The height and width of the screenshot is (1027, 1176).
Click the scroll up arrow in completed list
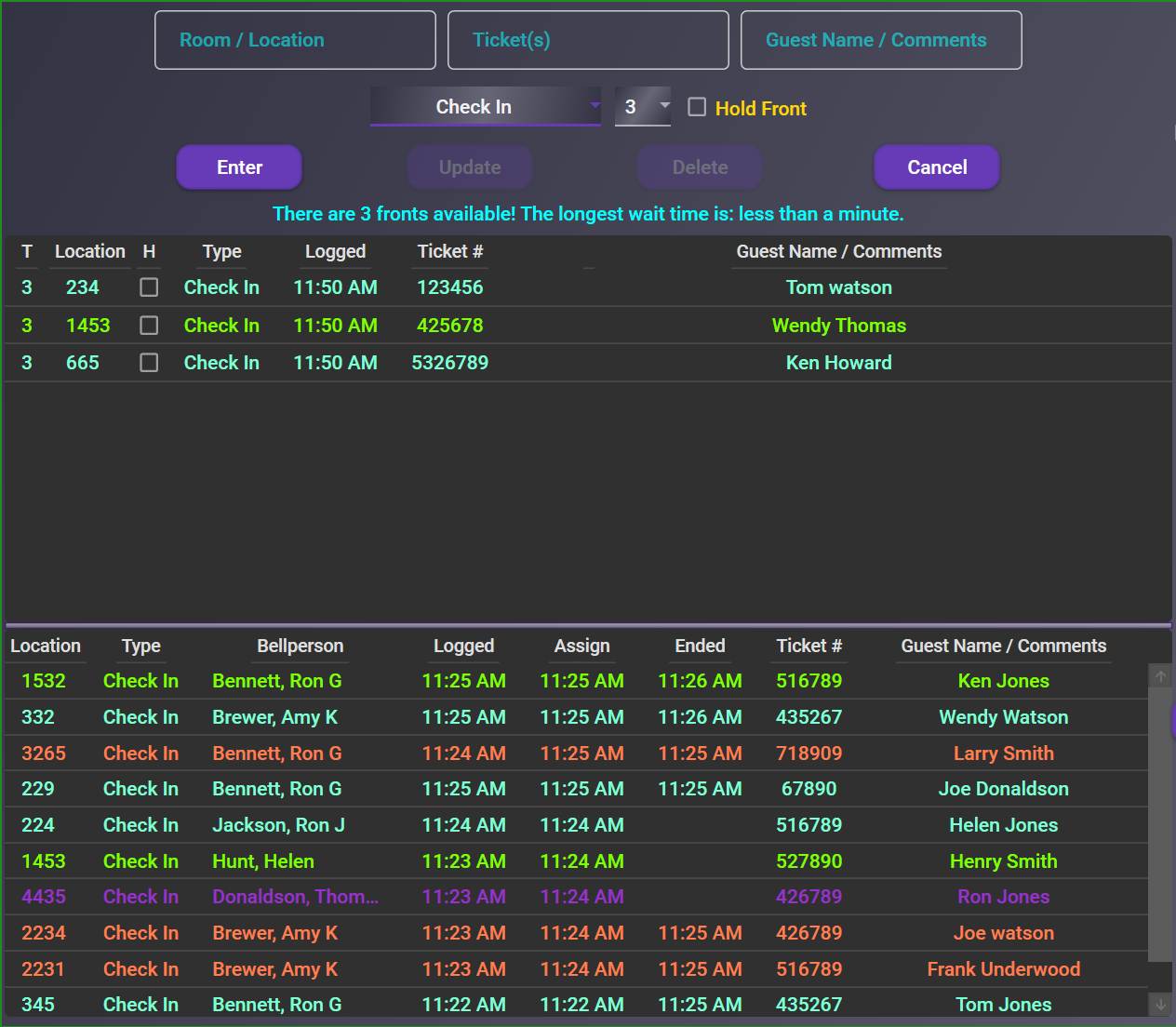[1160, 676]
